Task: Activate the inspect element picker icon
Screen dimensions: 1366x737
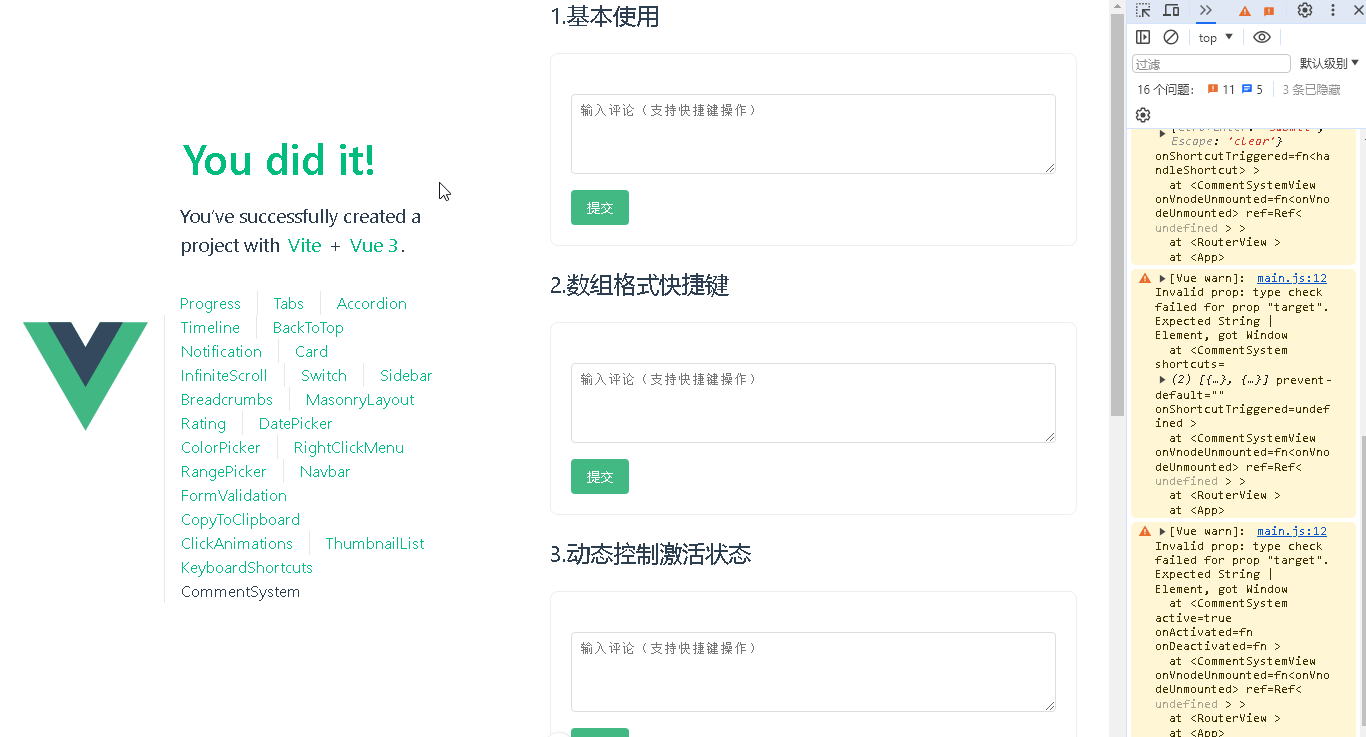Action: coord(1143,10)
